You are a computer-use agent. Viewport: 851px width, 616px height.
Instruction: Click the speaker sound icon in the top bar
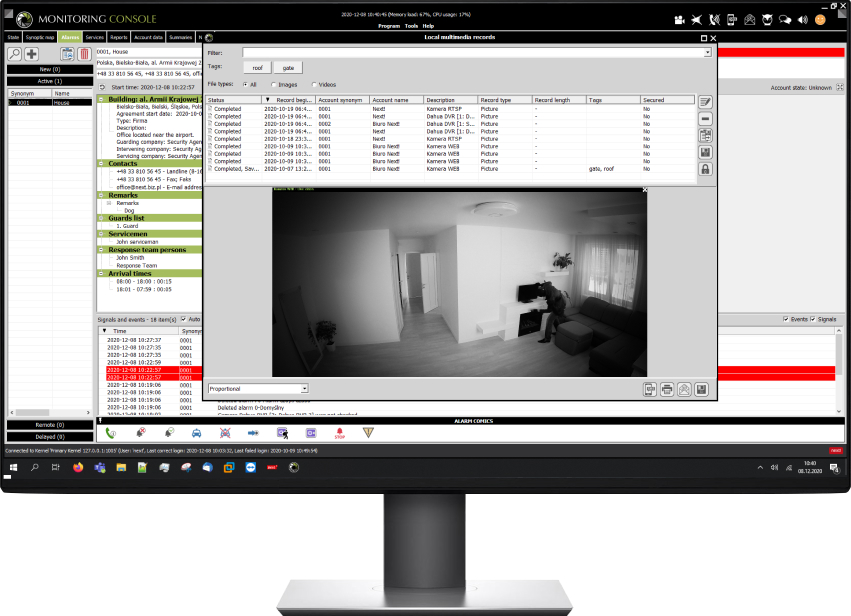click(x=803, y=20)
